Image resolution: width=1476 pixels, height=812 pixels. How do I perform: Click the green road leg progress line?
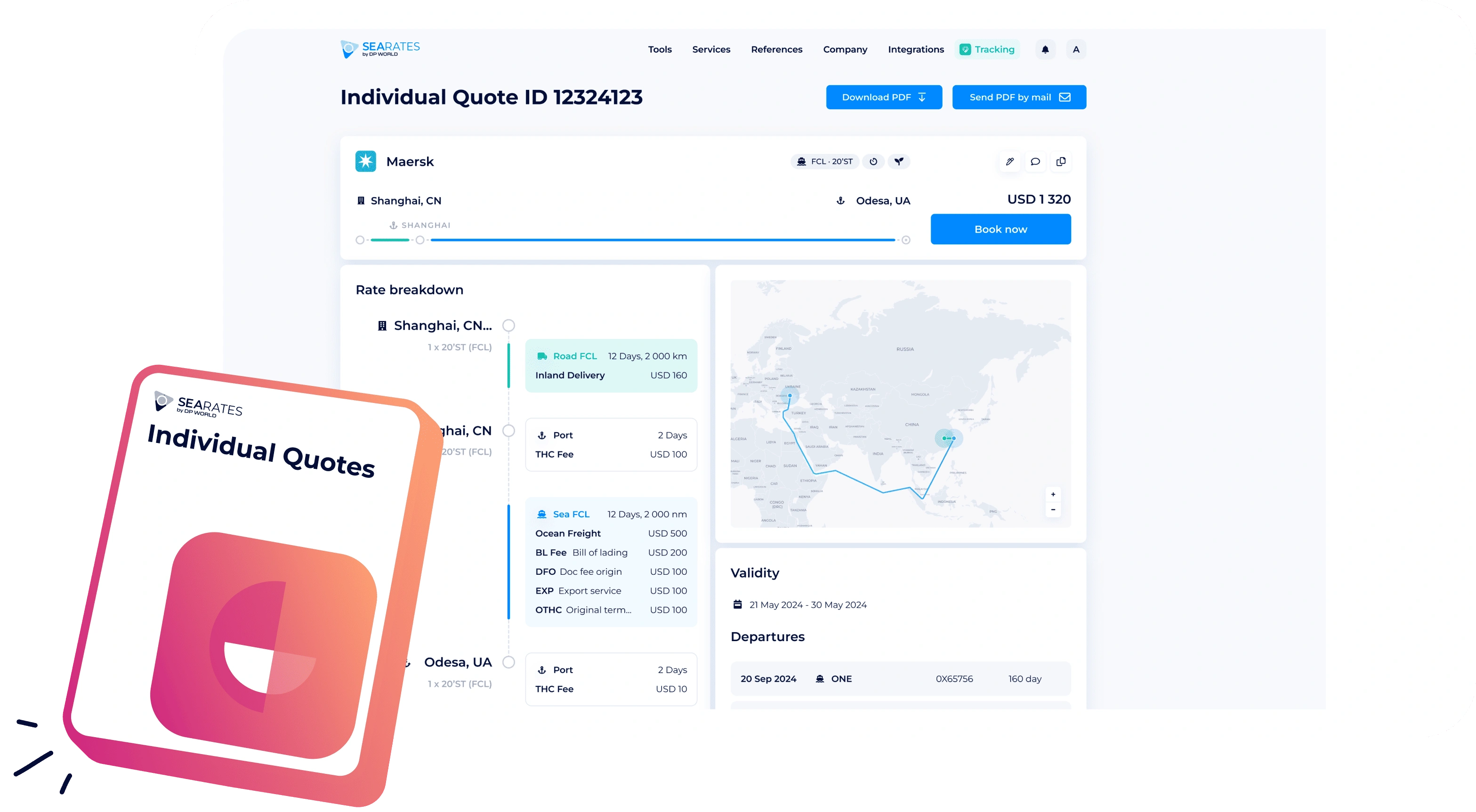[390, 240]
